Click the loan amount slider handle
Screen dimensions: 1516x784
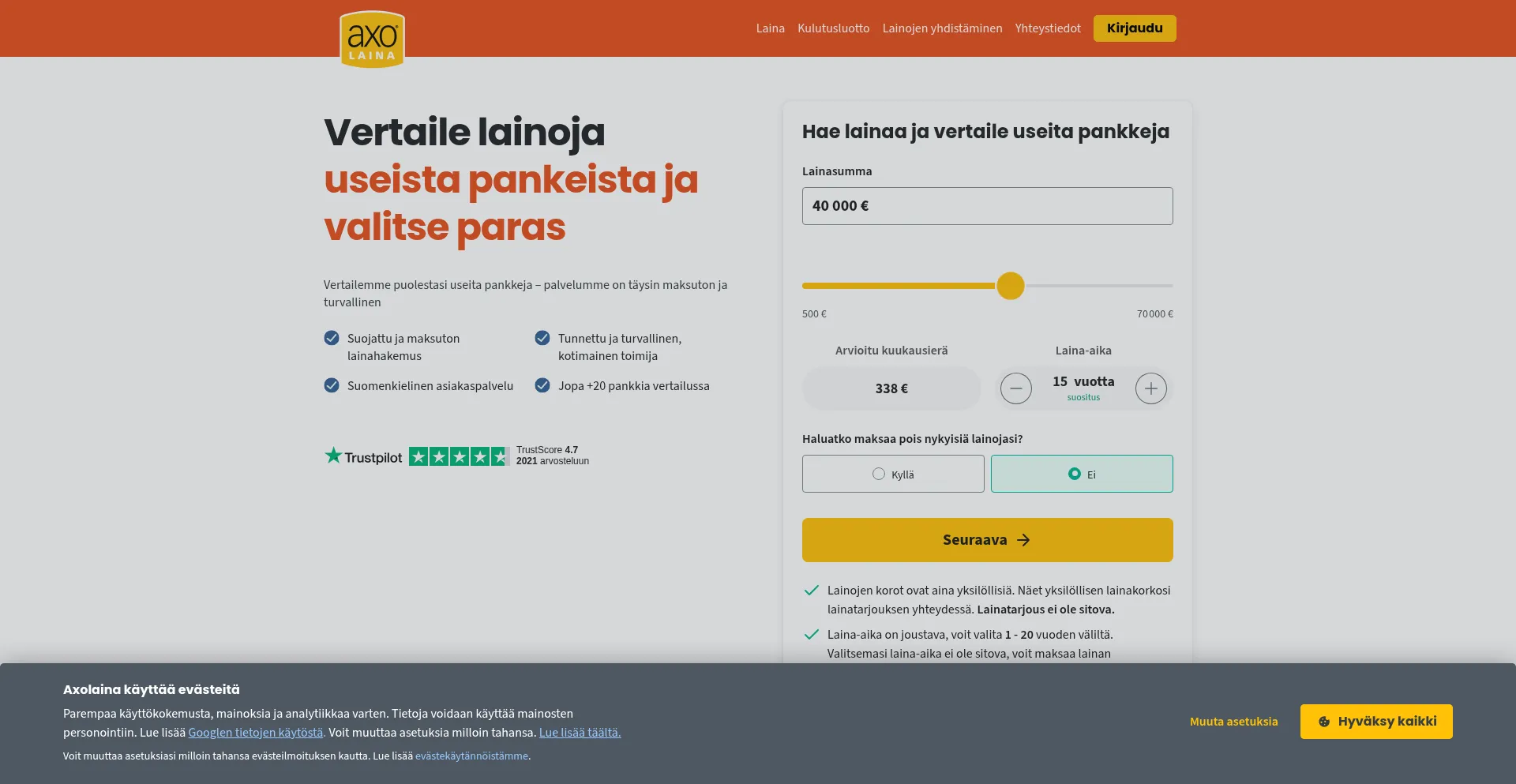(x=1010, y=286)
